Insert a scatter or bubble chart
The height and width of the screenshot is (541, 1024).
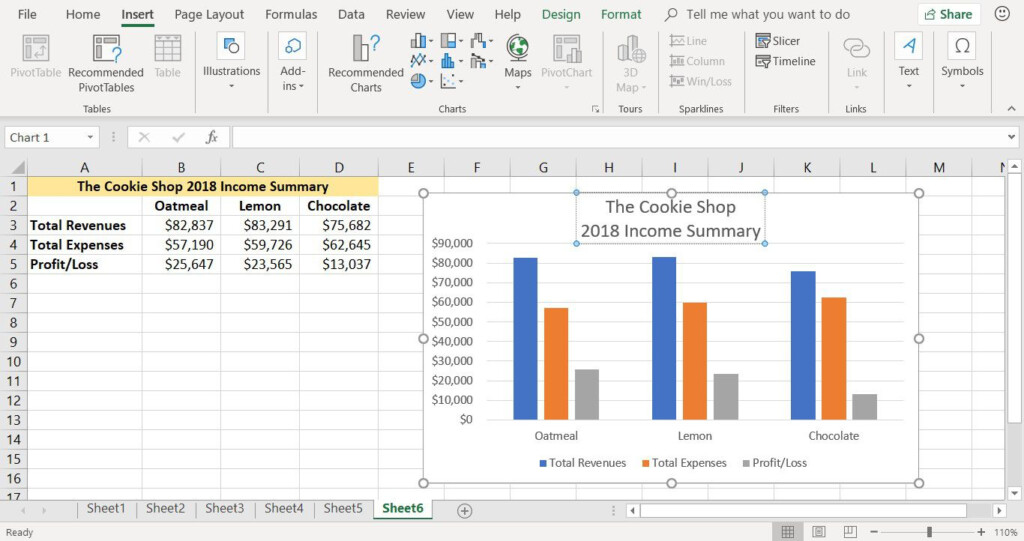[x=448, y=81]
